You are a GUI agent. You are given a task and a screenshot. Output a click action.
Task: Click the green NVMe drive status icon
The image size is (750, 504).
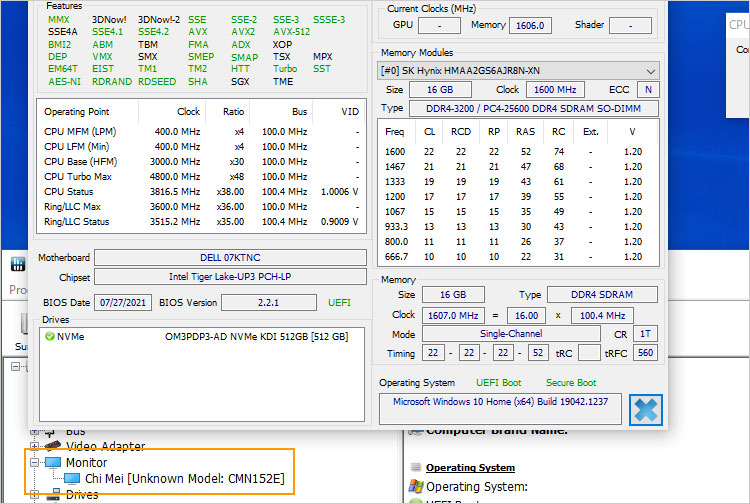pos(50,337)
